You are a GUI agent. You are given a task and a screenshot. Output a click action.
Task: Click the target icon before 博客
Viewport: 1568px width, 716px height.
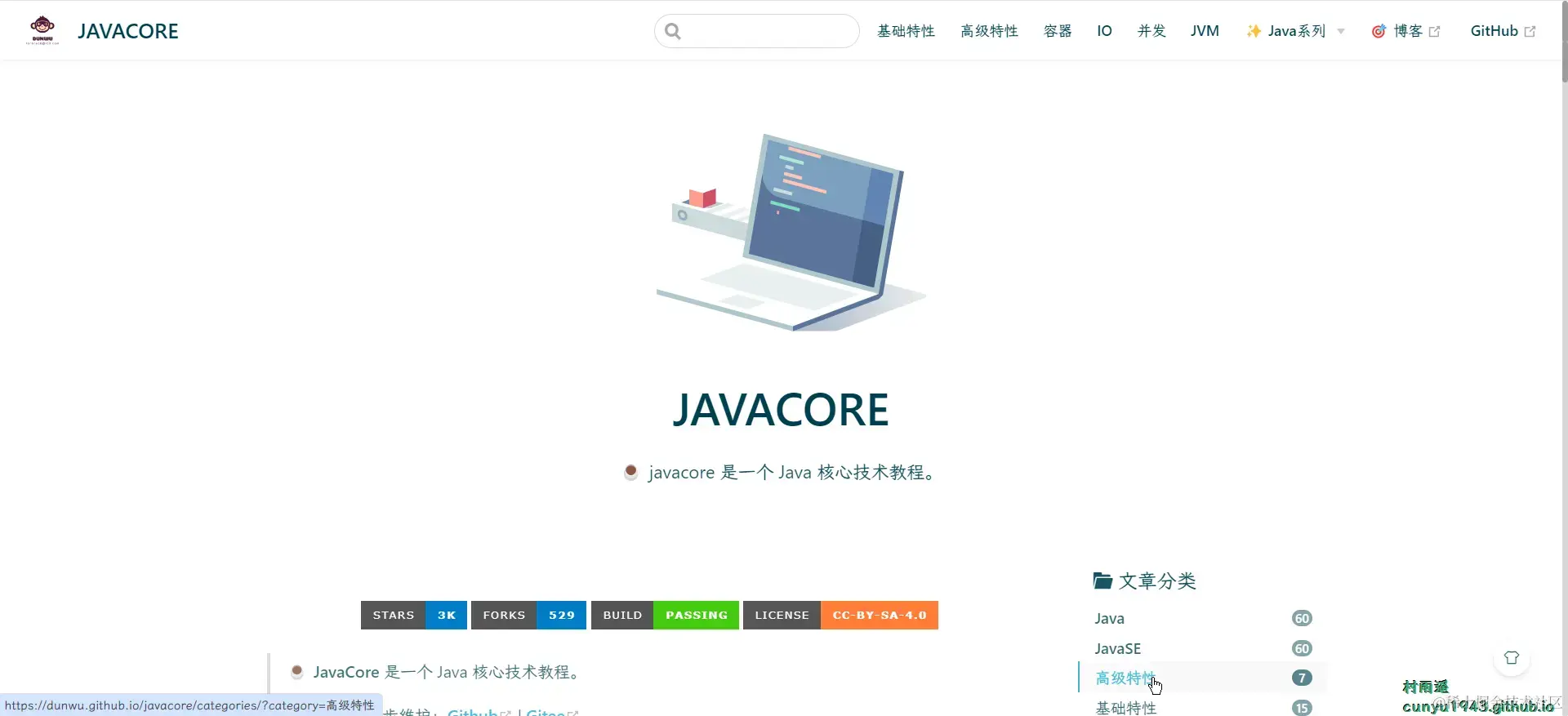pos(1379,31)
